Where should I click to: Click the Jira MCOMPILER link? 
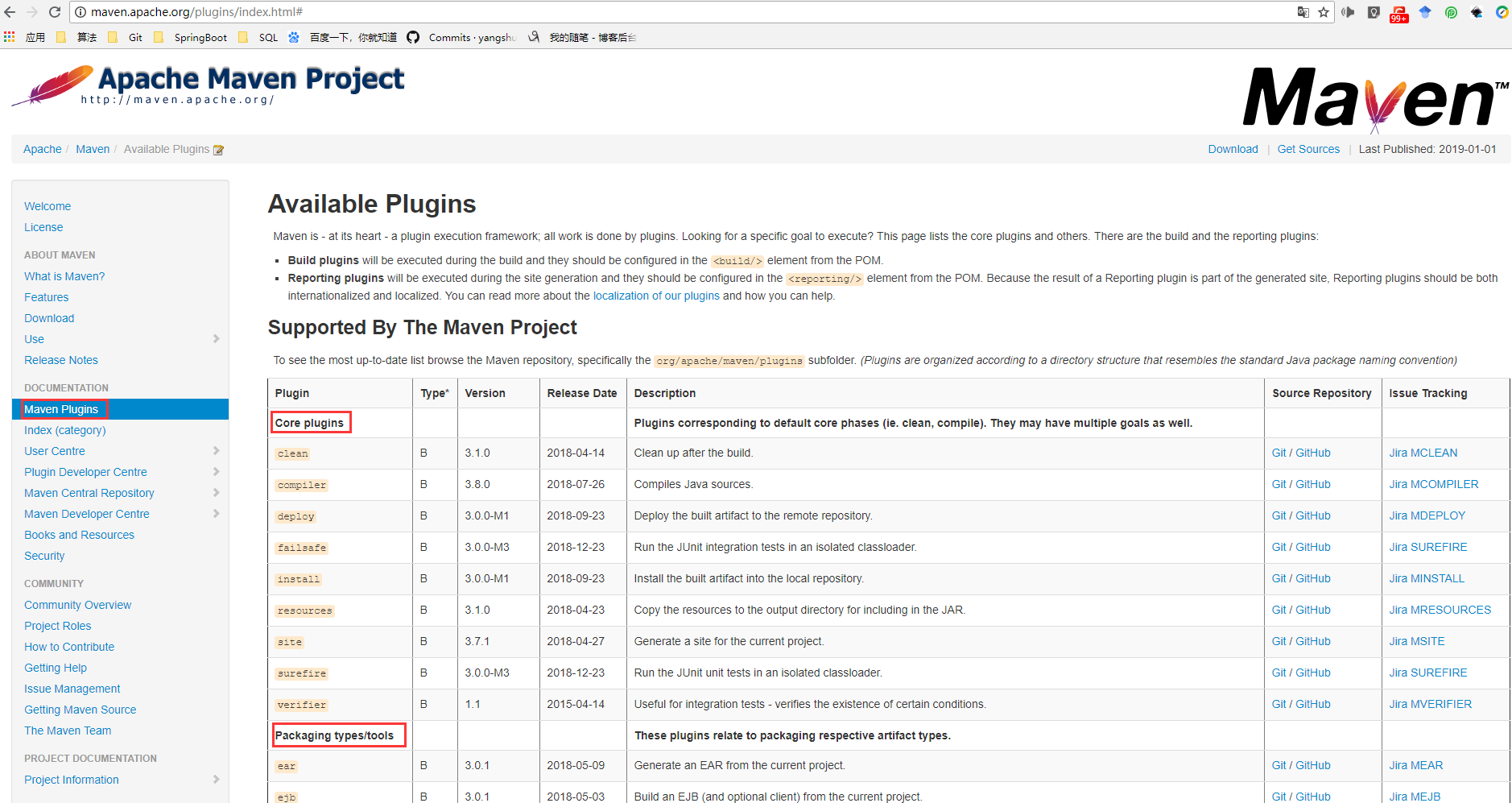coord(1433,484)
